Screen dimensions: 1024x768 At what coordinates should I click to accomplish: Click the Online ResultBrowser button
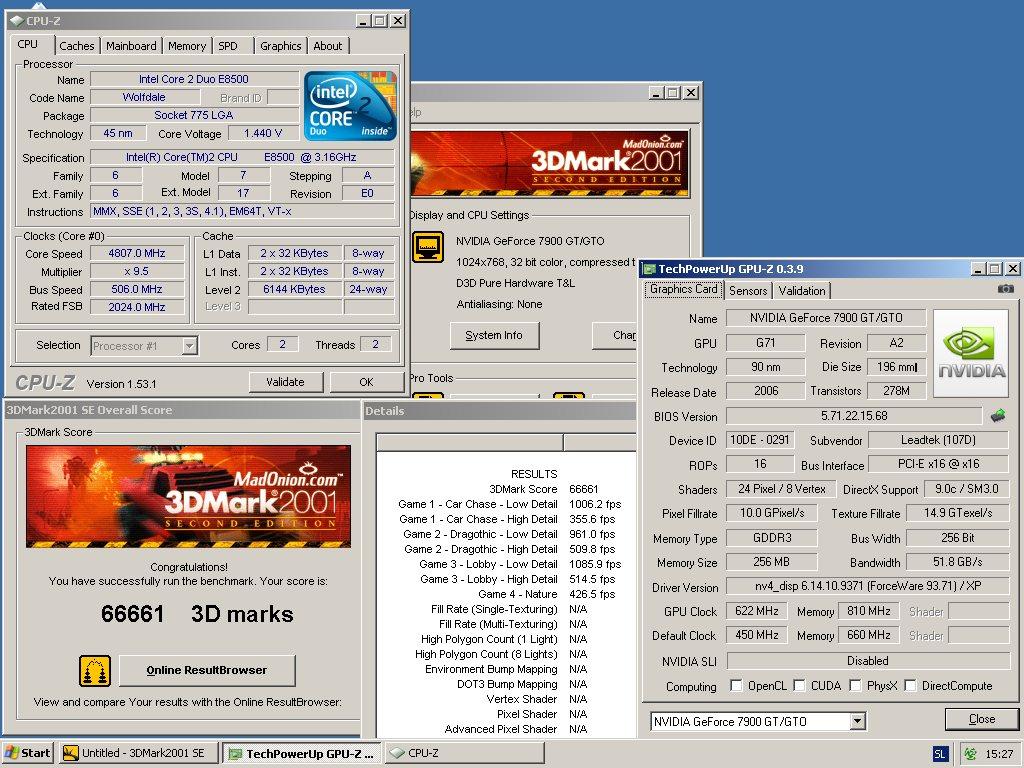pyautogui.click(x=207, y=670)
